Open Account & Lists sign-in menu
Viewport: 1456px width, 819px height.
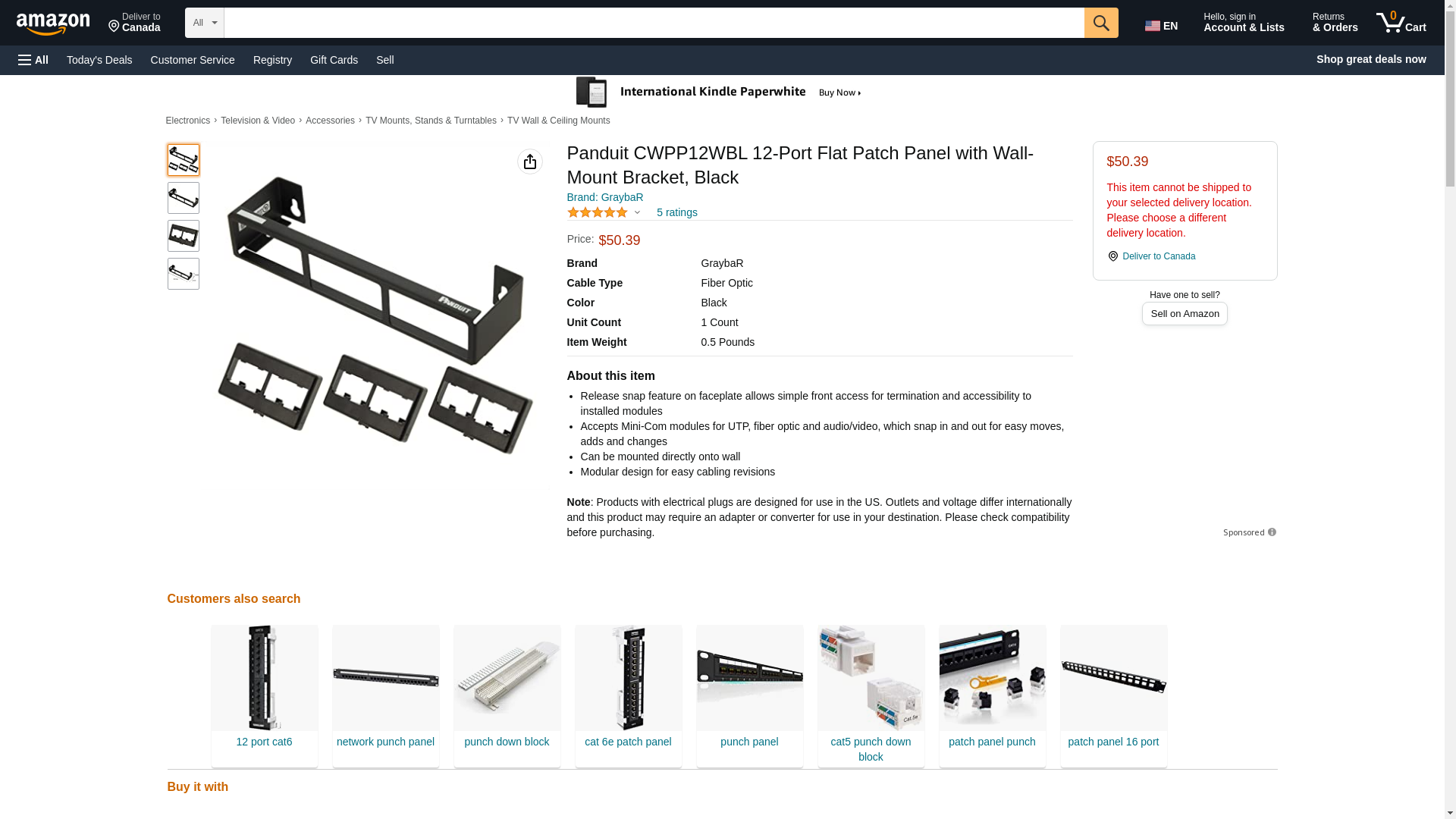click(x=1244, y=23)
